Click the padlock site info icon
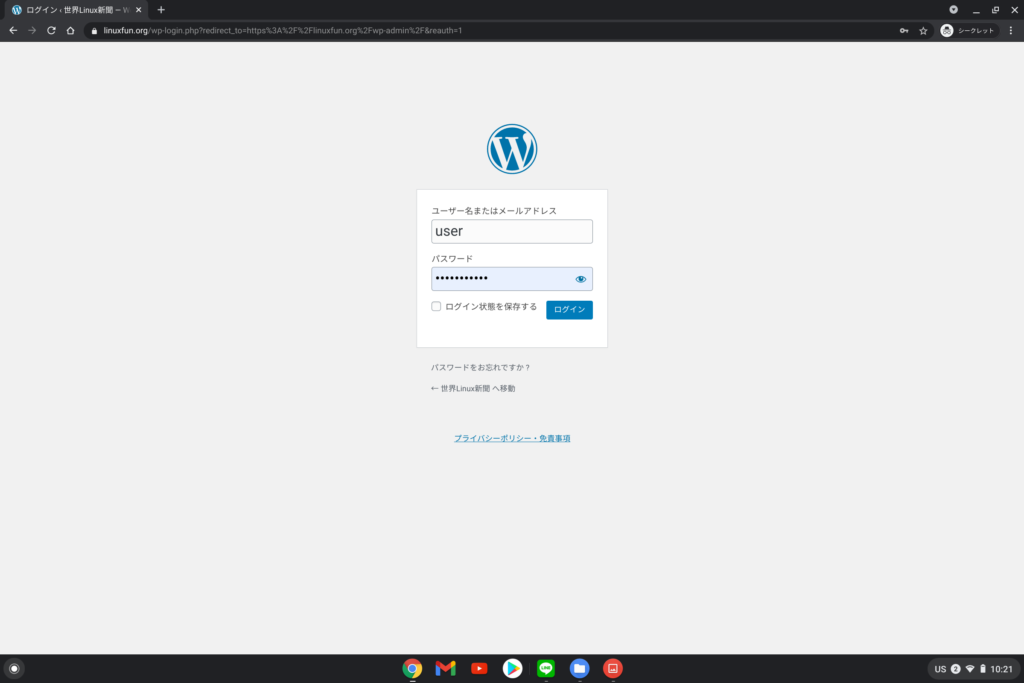Image resolution: width=1024 pixels, height=683 pixels. tap(94, 31)
